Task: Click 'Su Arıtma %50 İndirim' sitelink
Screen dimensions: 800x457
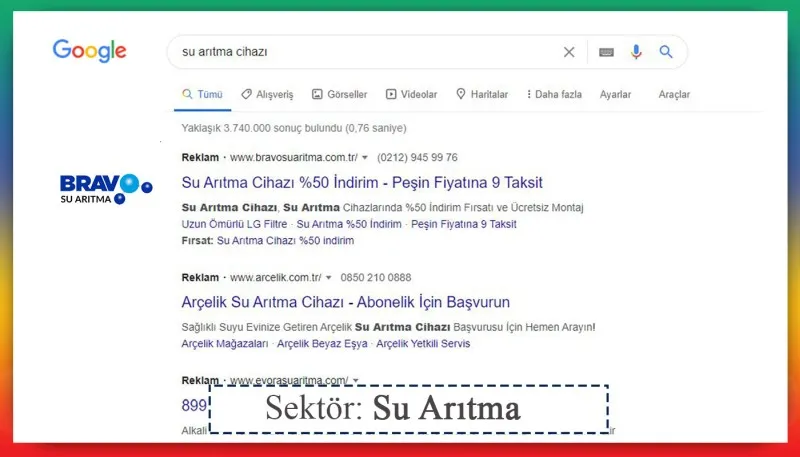Action: [349, 224]
